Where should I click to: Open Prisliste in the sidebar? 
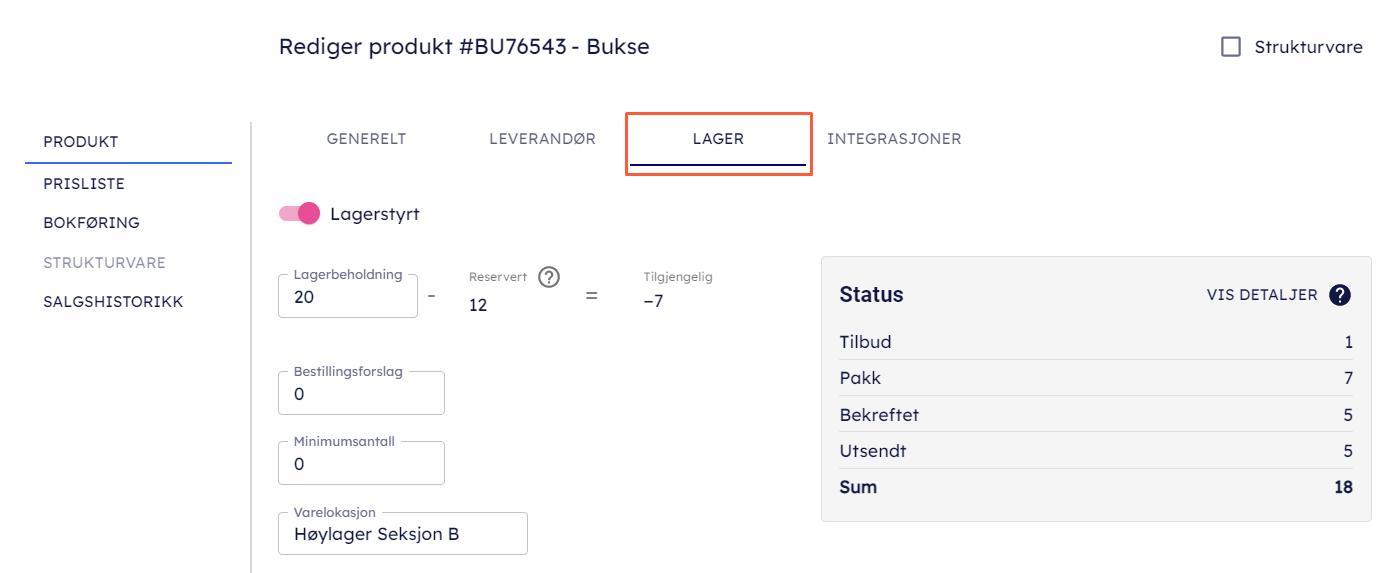point(84,184)
